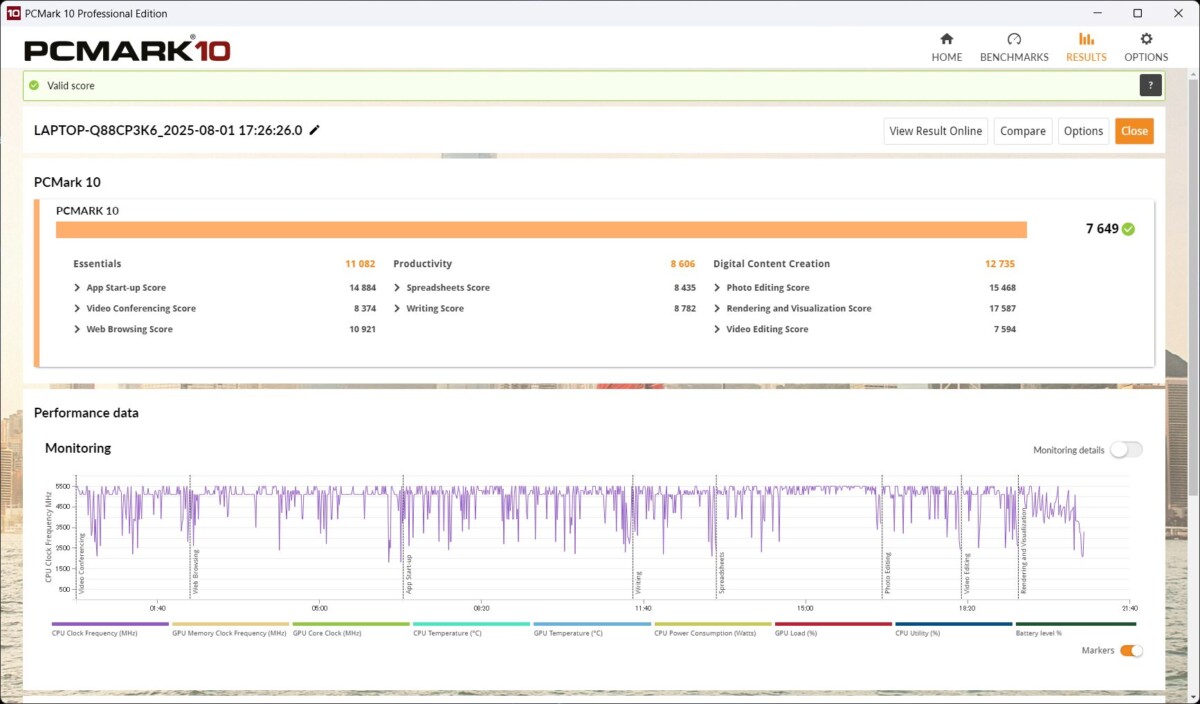The image size is (1200, 704).
Task: Click the question mark help icon
Action: point(1151,86)
